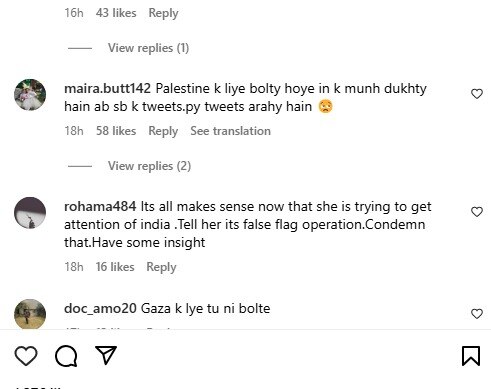Share the post via paper plane icon
This screenshot has height=389, width=491.
pos(106,355)
